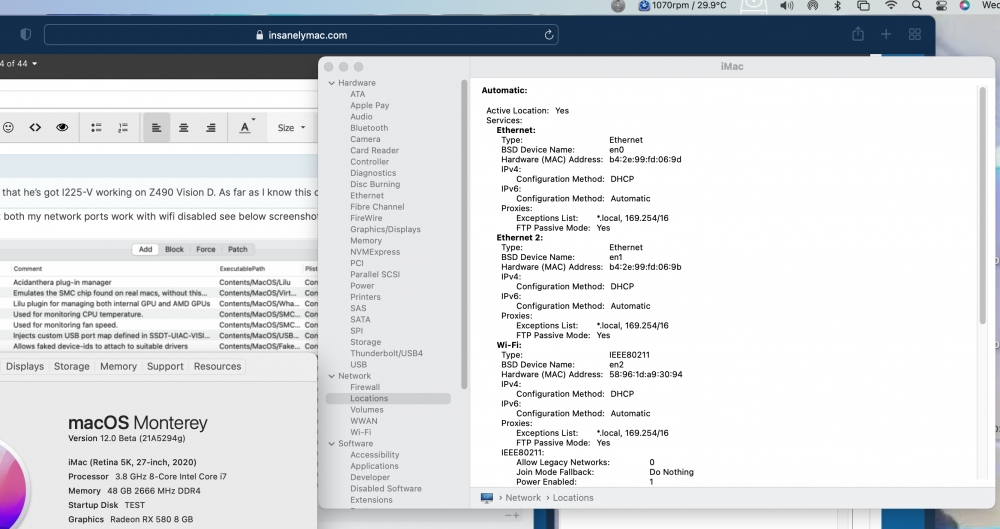Open the '4 of 44' page dropdown
Screen dimensions: 1000x529
[18, 64]
